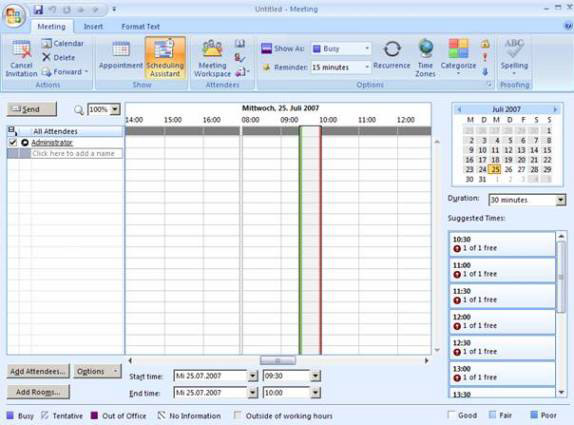Click the All Attendees header icon
574x425 pixels.
pos(12,130)
